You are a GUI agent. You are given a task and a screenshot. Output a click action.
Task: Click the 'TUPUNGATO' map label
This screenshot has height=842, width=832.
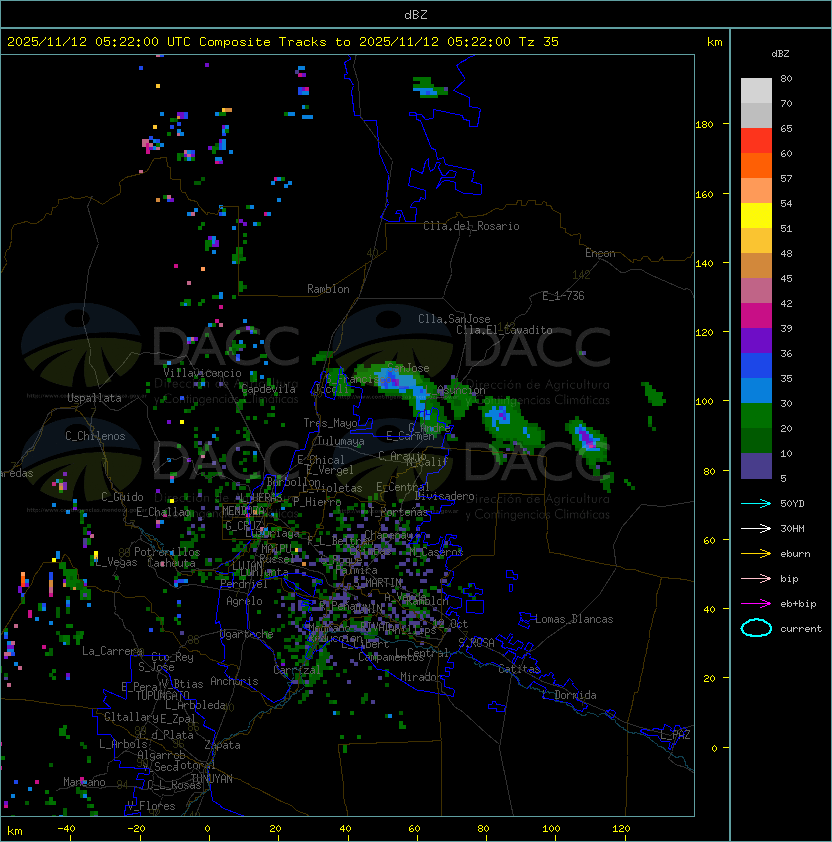tap(162, 695)
